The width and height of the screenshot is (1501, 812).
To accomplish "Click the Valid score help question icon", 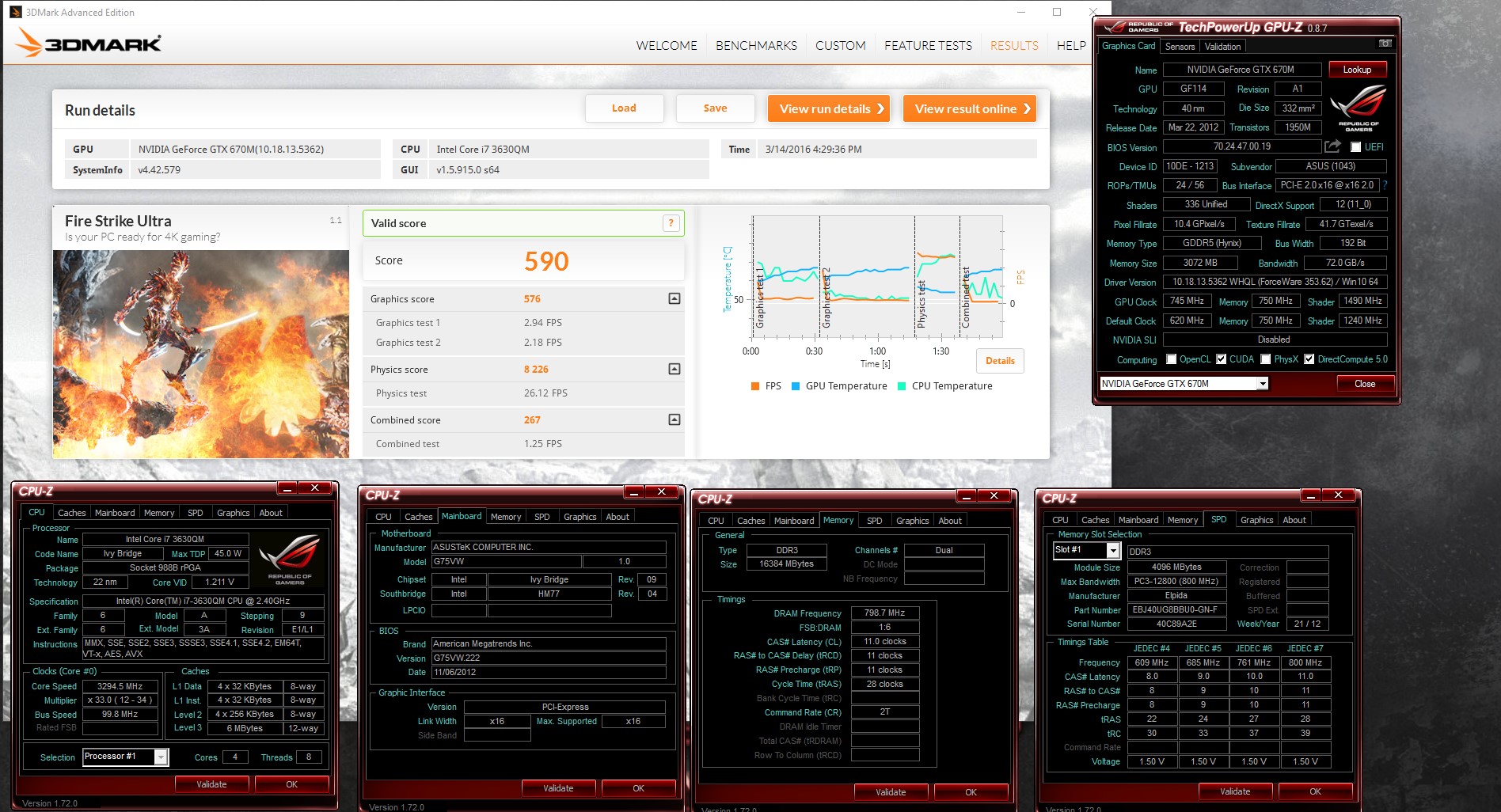I will [x=671, y=223].
